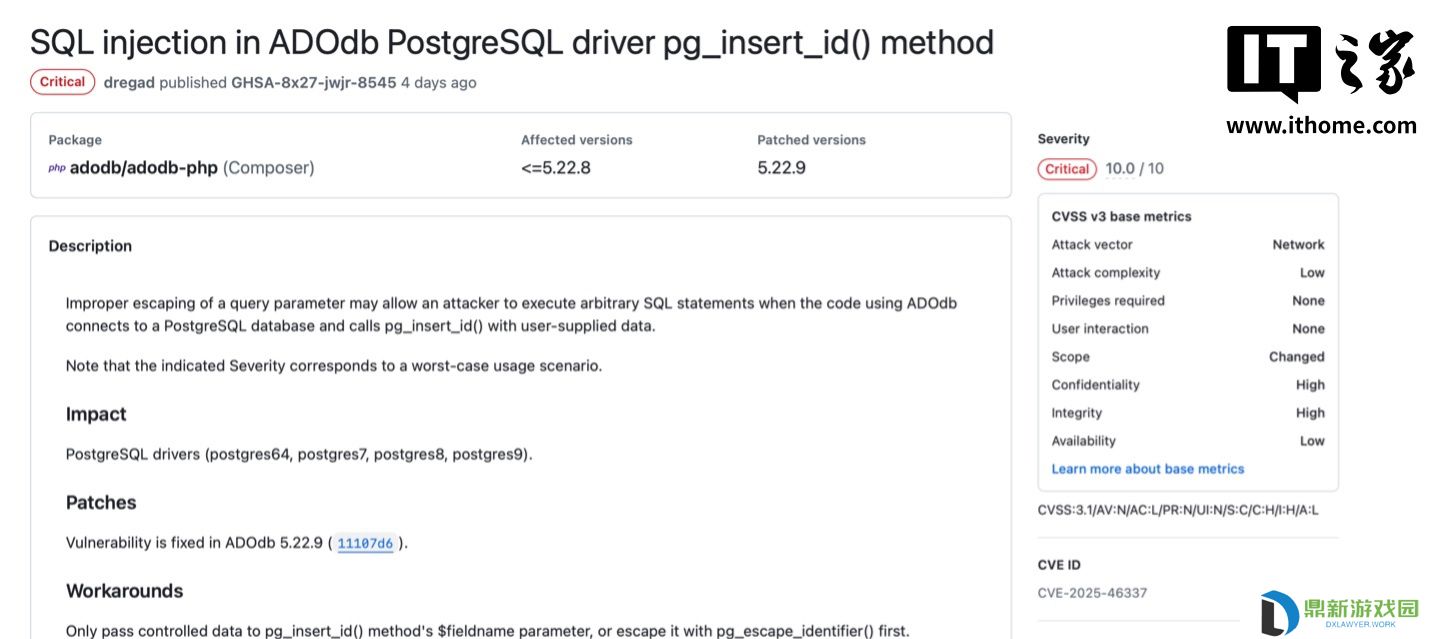Click the Scope Changed value
This screenshot has height=639, width=1440.
tap(1297, 356)
